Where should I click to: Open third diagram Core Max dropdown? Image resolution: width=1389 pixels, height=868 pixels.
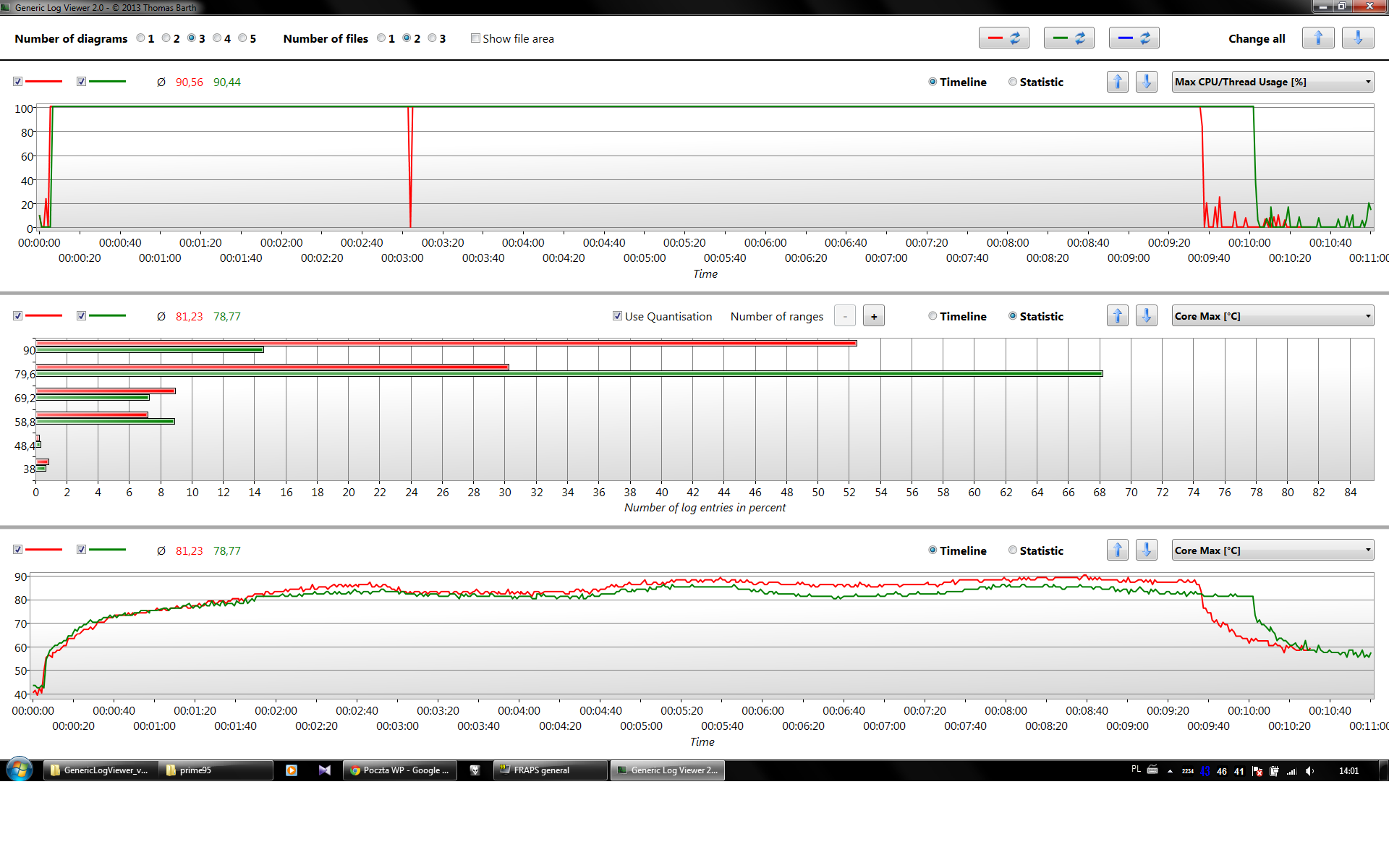click(1273, 550)
